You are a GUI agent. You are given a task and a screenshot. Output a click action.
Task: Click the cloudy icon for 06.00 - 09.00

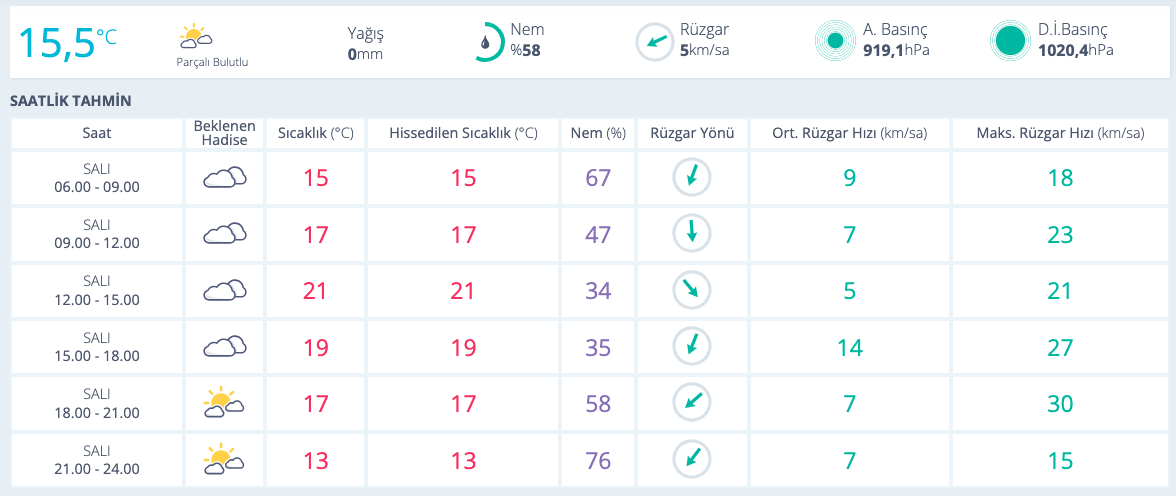pyautogui.click(x=225, y=178)
